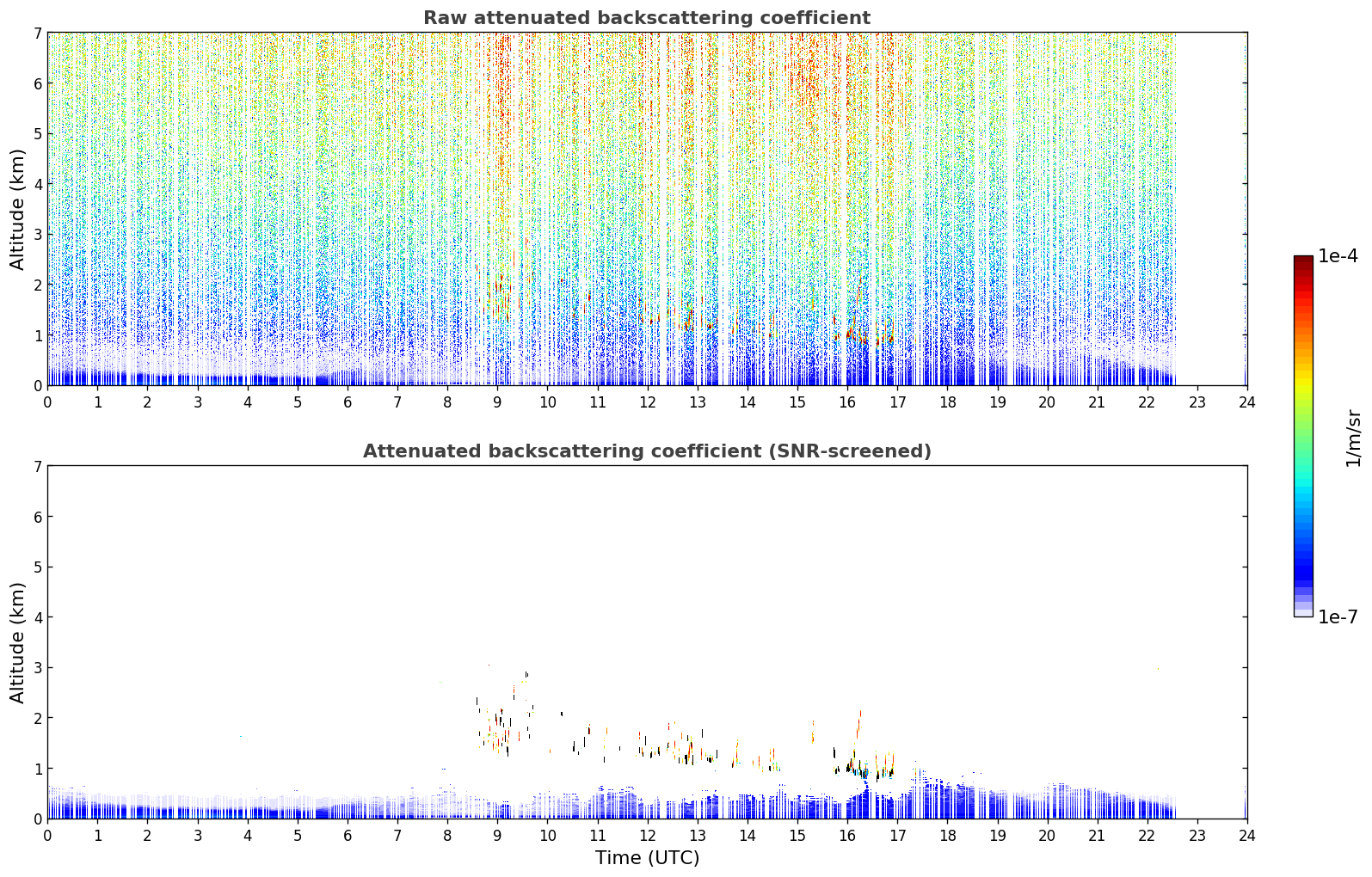Click the 22 hour tick on top plot
The image size is (1372, 877).
coord(1147,402)
